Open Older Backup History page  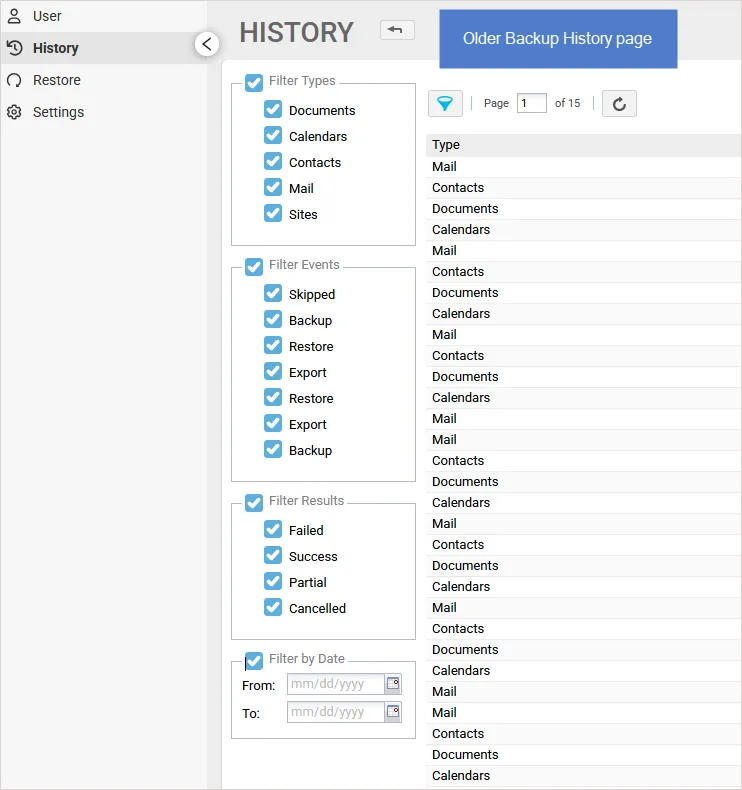point(557,39)
